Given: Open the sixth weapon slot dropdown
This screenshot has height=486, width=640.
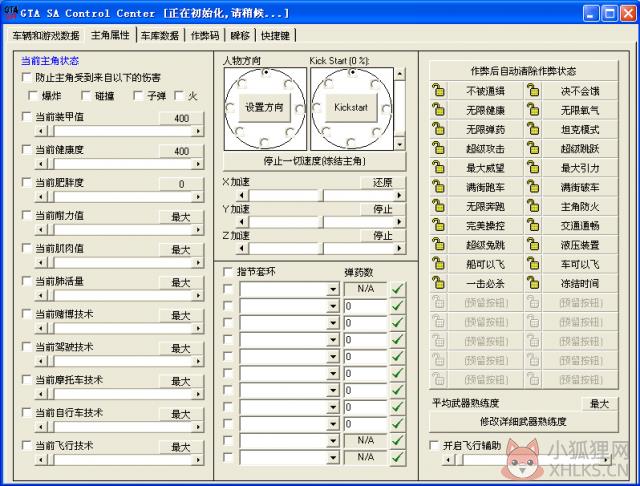Looking at the screenshot, I should tap(333, 373).
